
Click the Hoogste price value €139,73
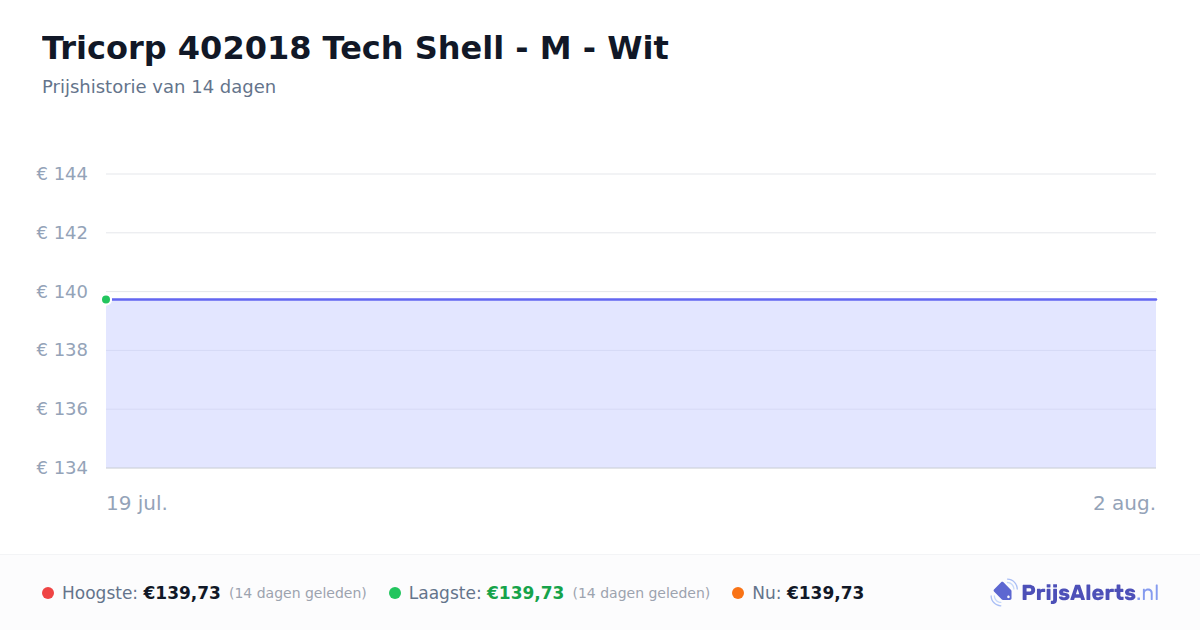click(x=182, y=593)
